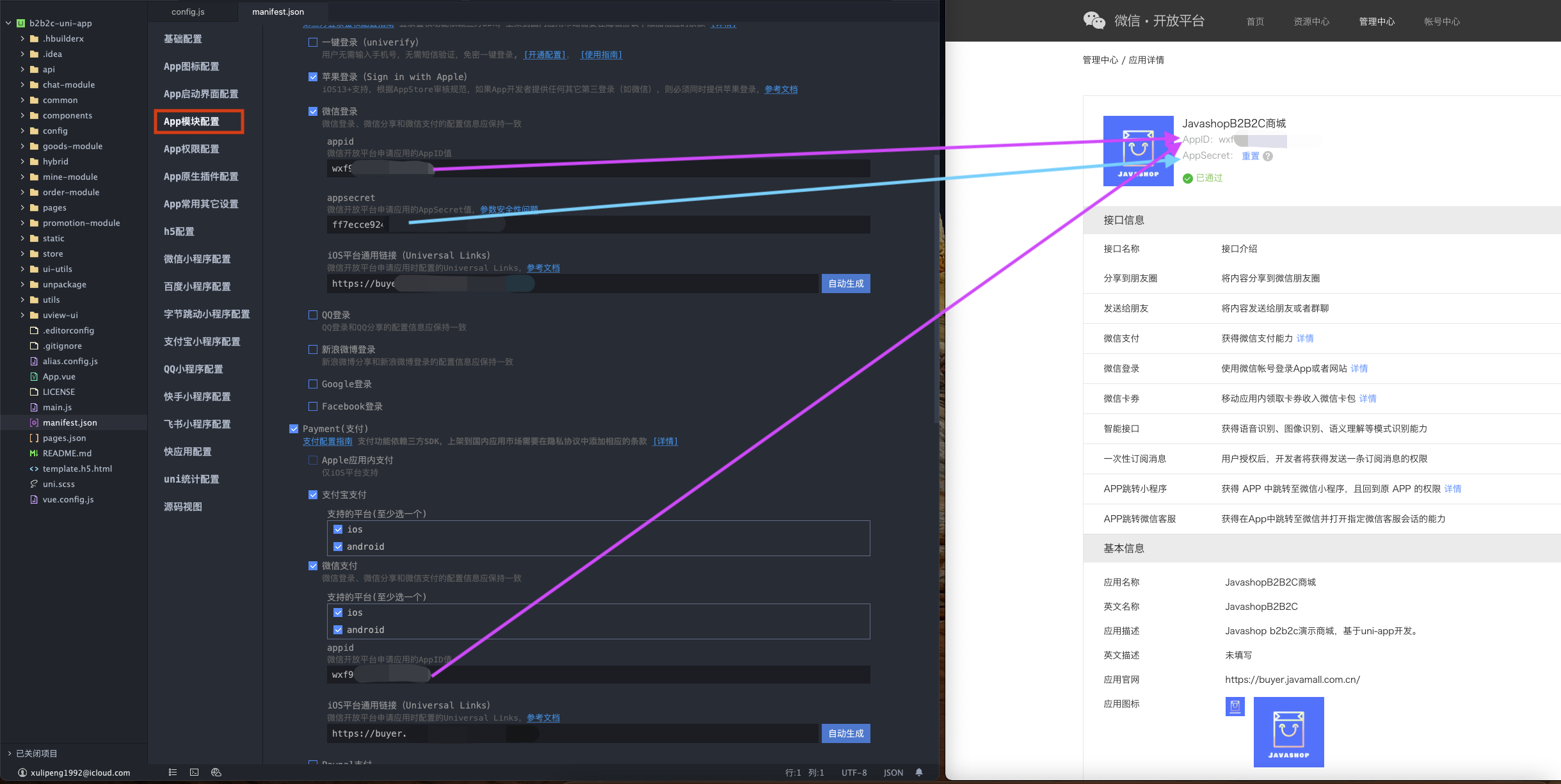Click the user account icon beside the email
Viewport: 1561px width, 784px height.
[22, 772]
